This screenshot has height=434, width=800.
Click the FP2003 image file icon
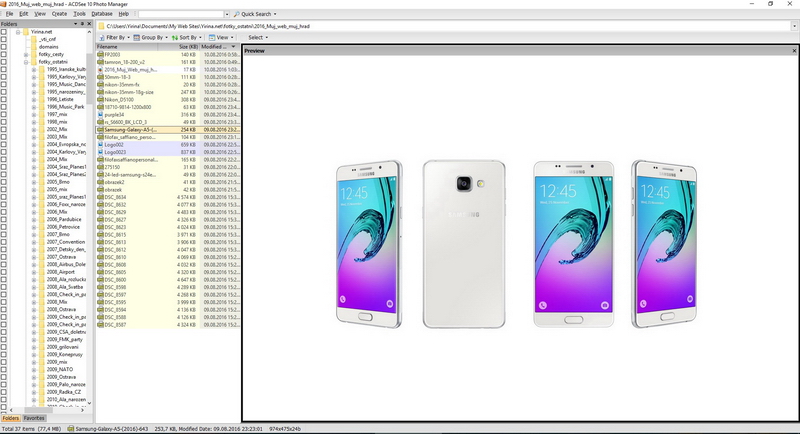[100, 54]
